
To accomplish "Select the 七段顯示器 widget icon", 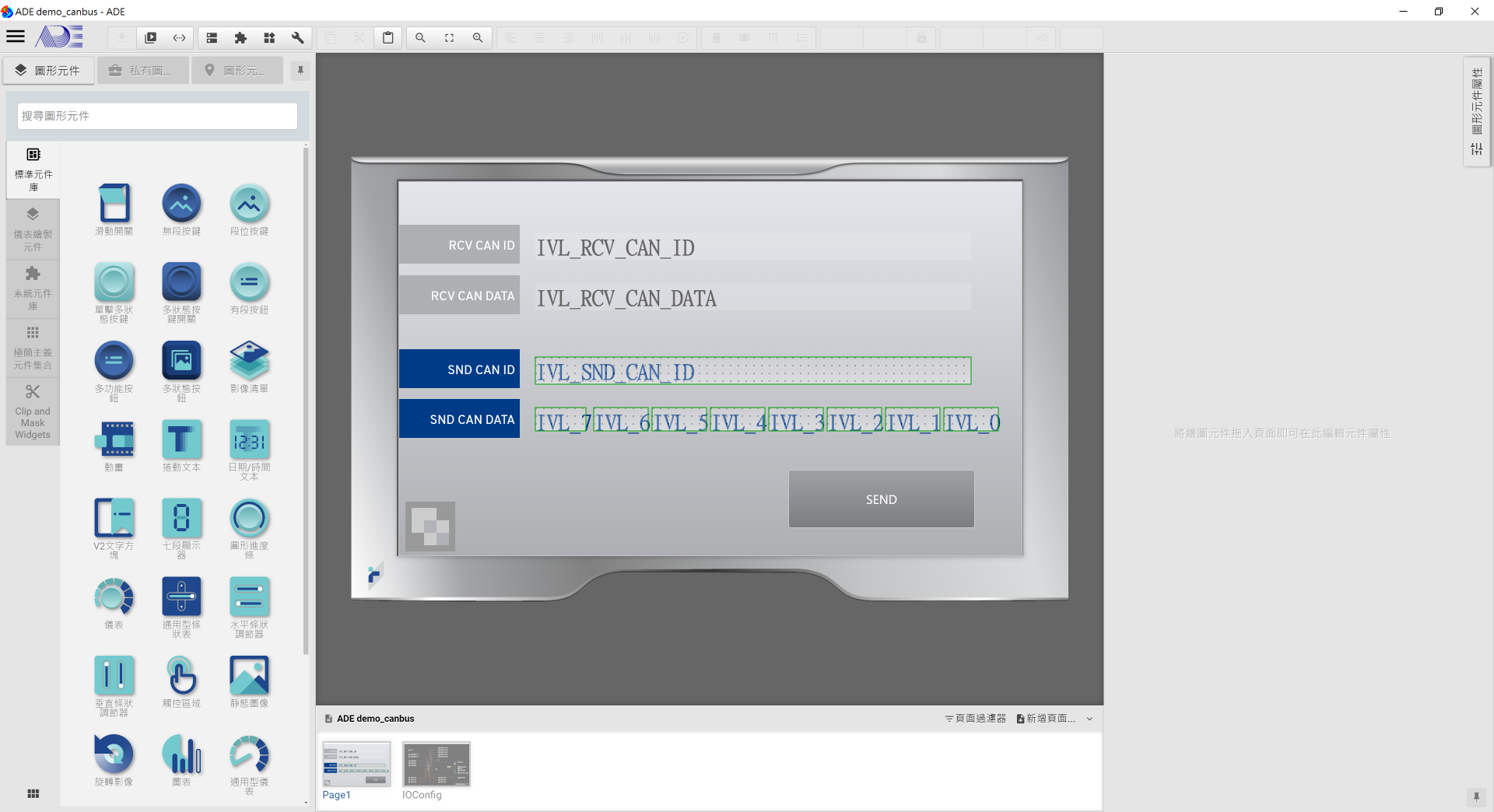I will (x=181, y=519).
